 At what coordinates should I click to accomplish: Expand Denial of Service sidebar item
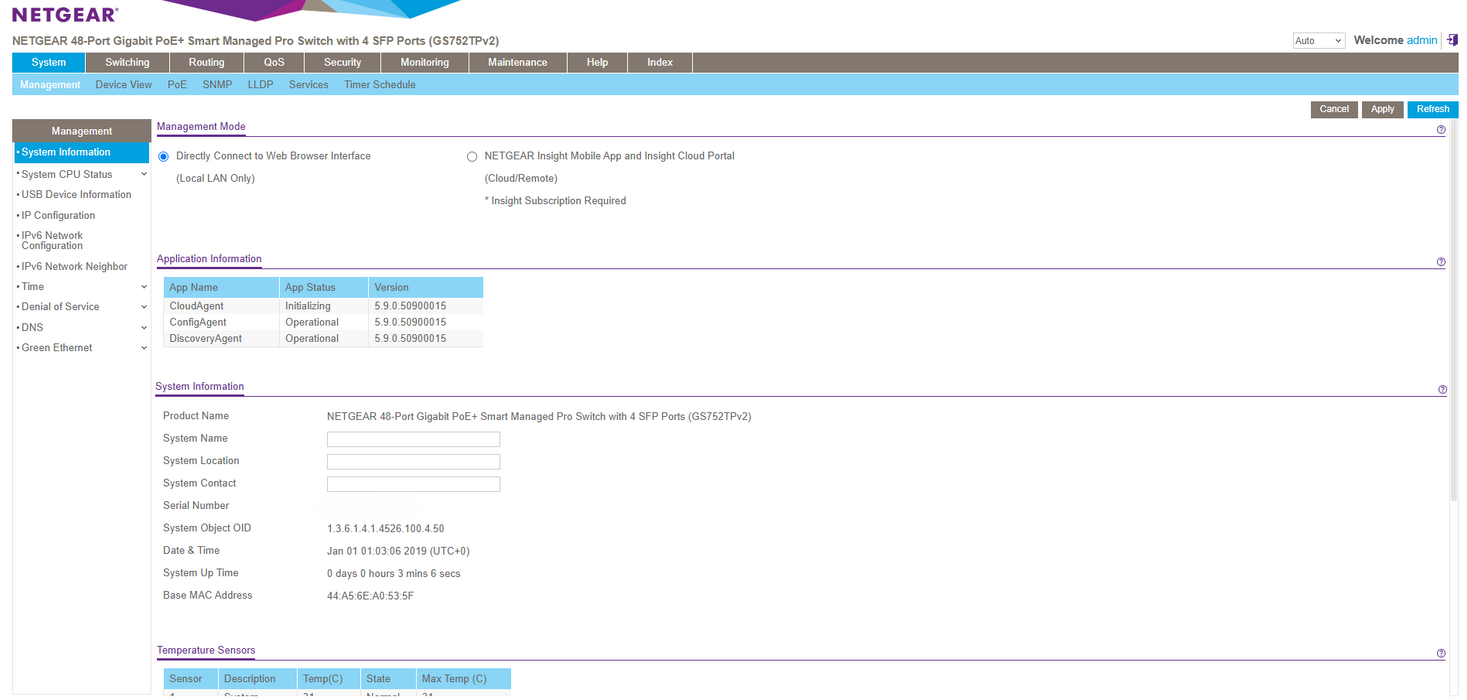pyautogui.click(x=144, y=307)
